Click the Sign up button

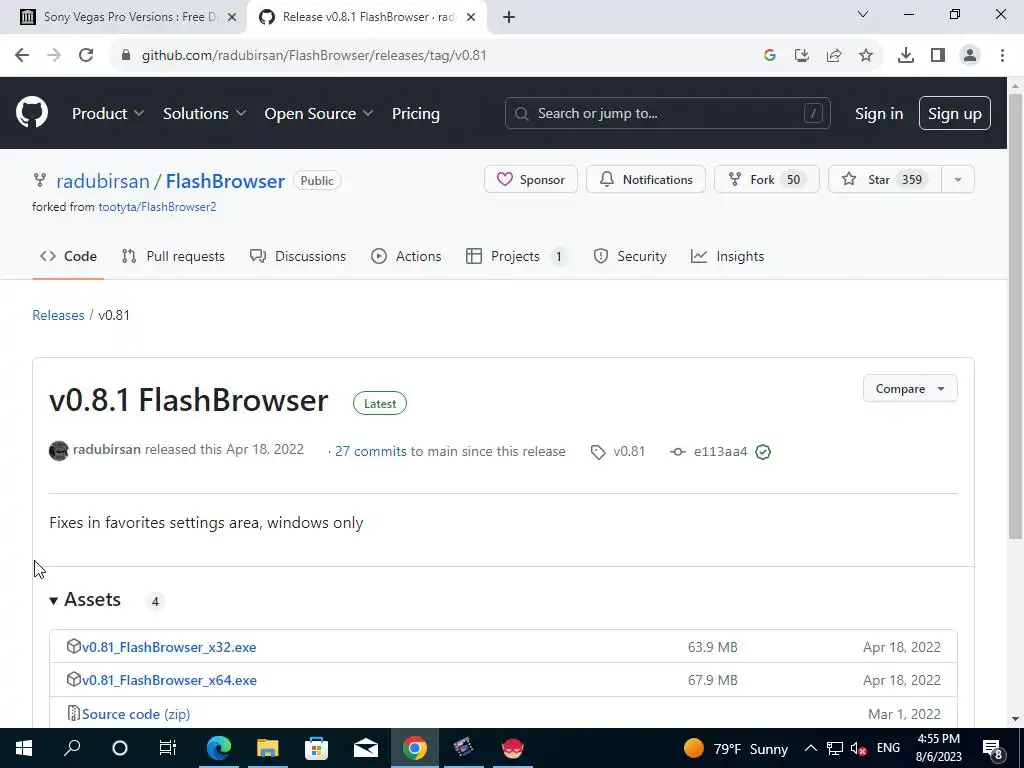[x=955, y=114]
